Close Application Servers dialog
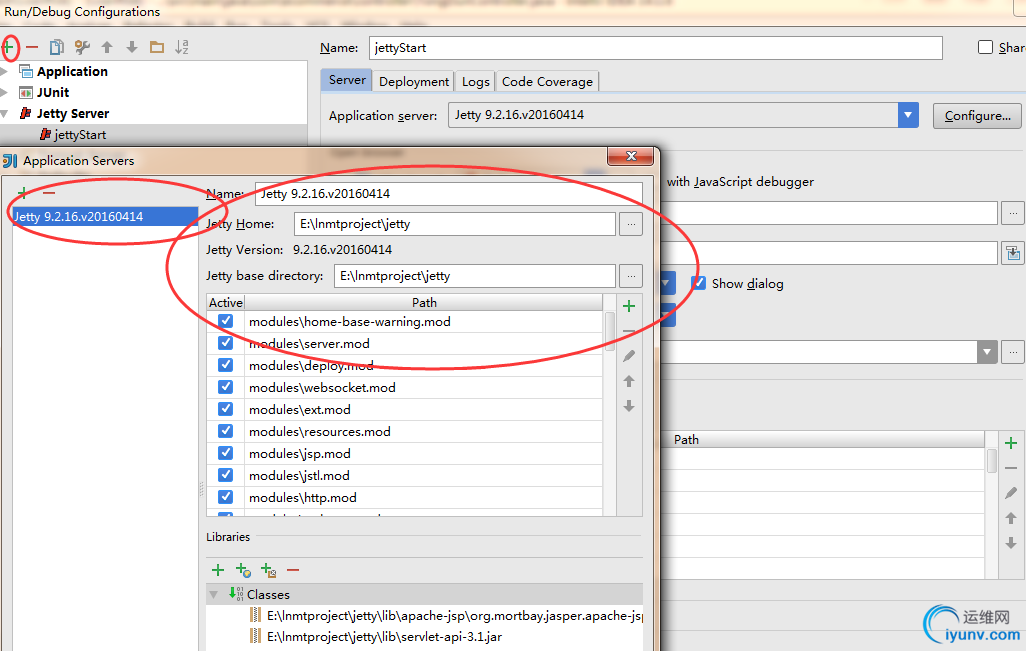 click(x=631, y=156)
